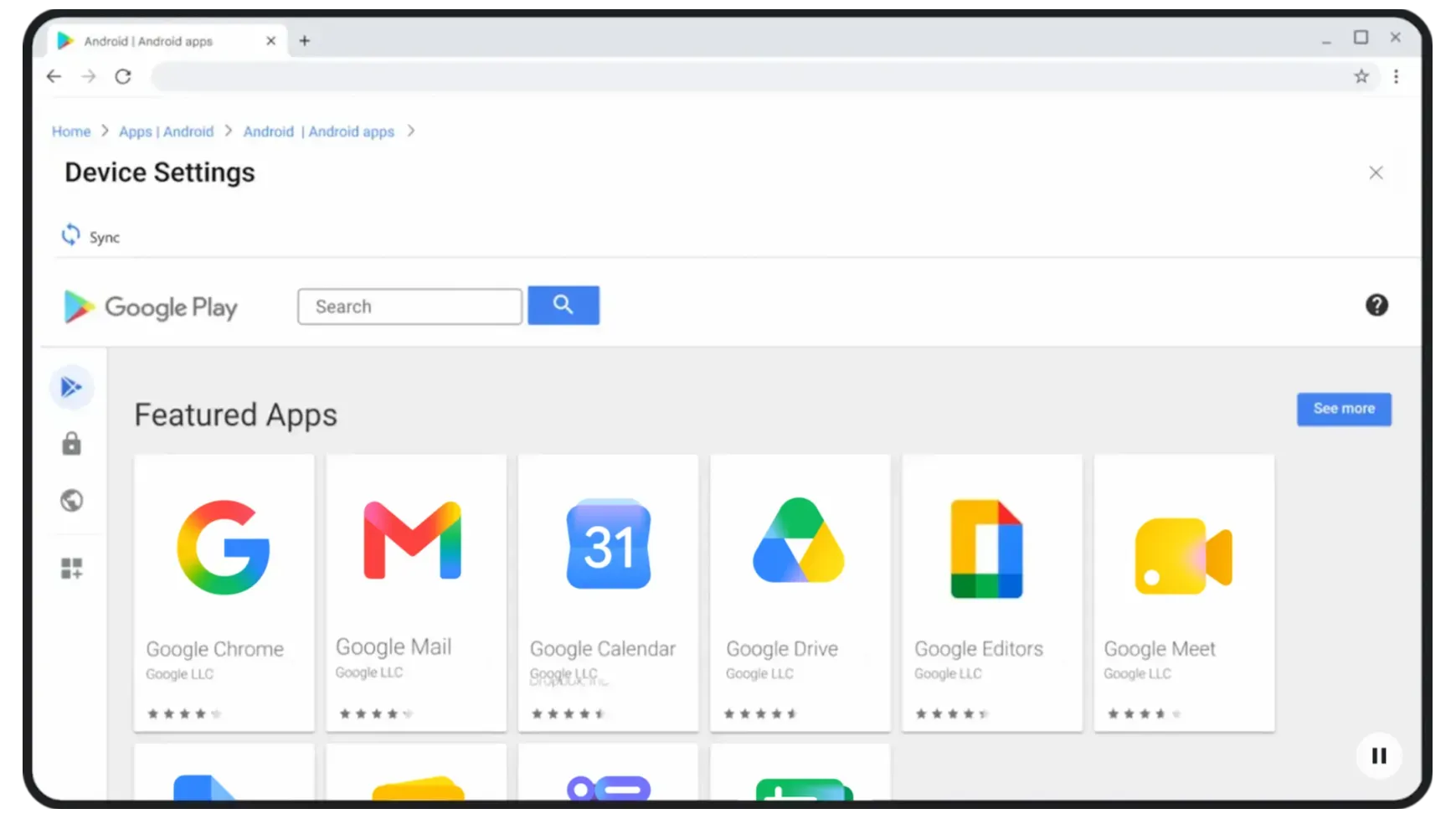Click the blue search magnifier button
Image resolution: width=1456 pixels, height=819 pixels.
pos(563,305)
